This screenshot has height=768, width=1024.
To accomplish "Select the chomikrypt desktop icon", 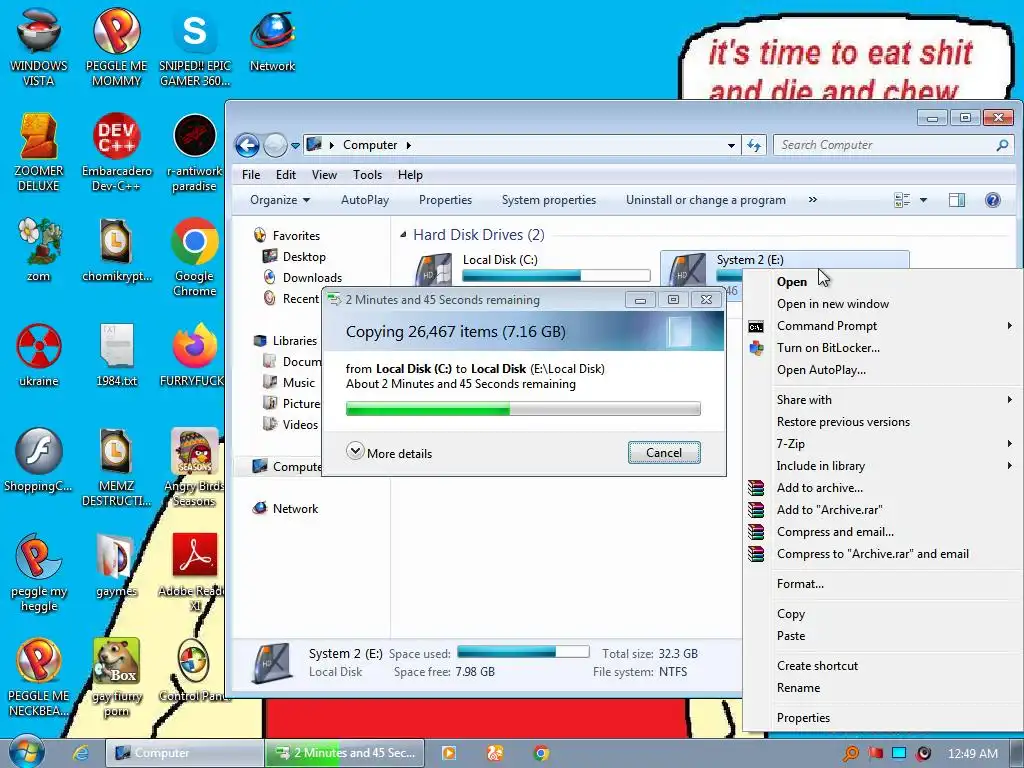I will pos(116,249).
